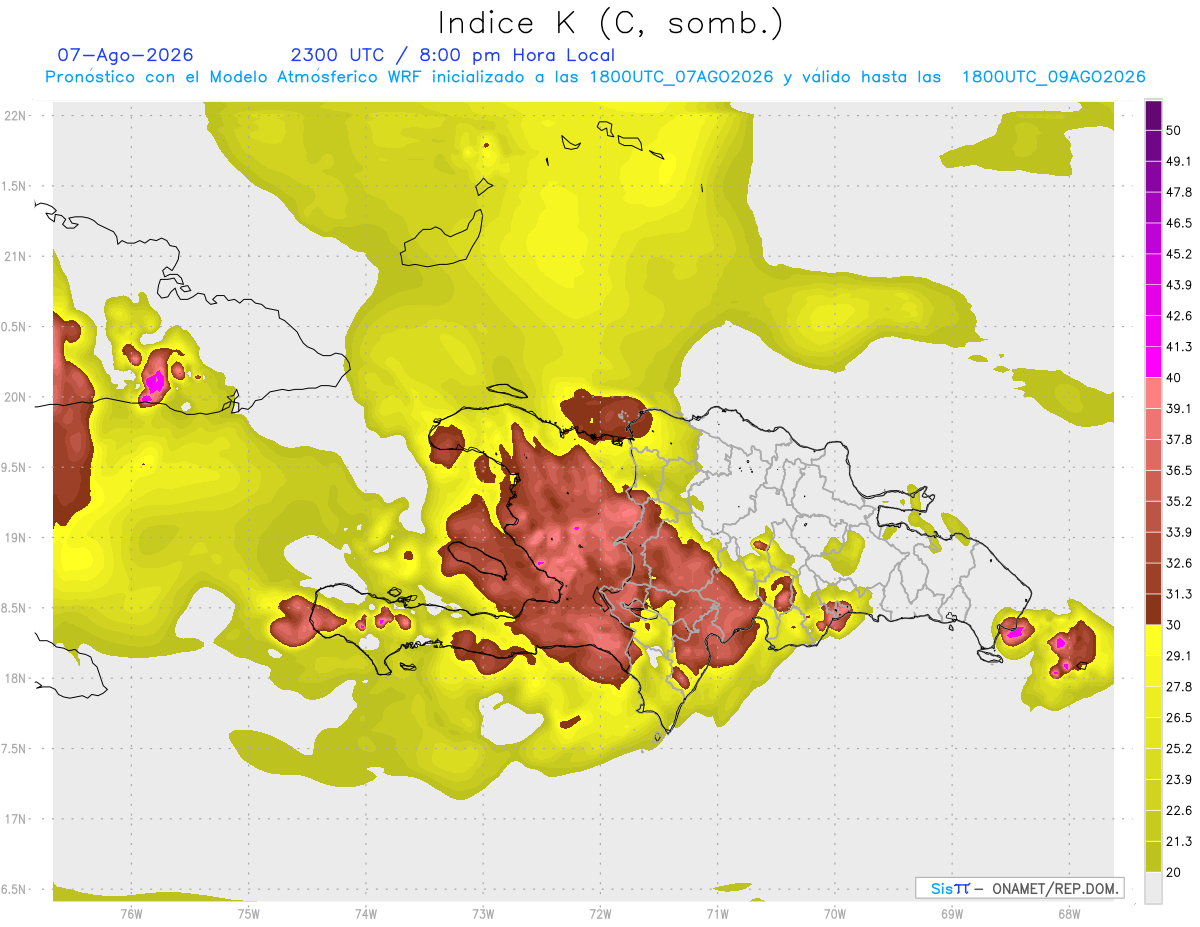
Task: Click colorbar label '33.9'
Action: coord(1179,532)
